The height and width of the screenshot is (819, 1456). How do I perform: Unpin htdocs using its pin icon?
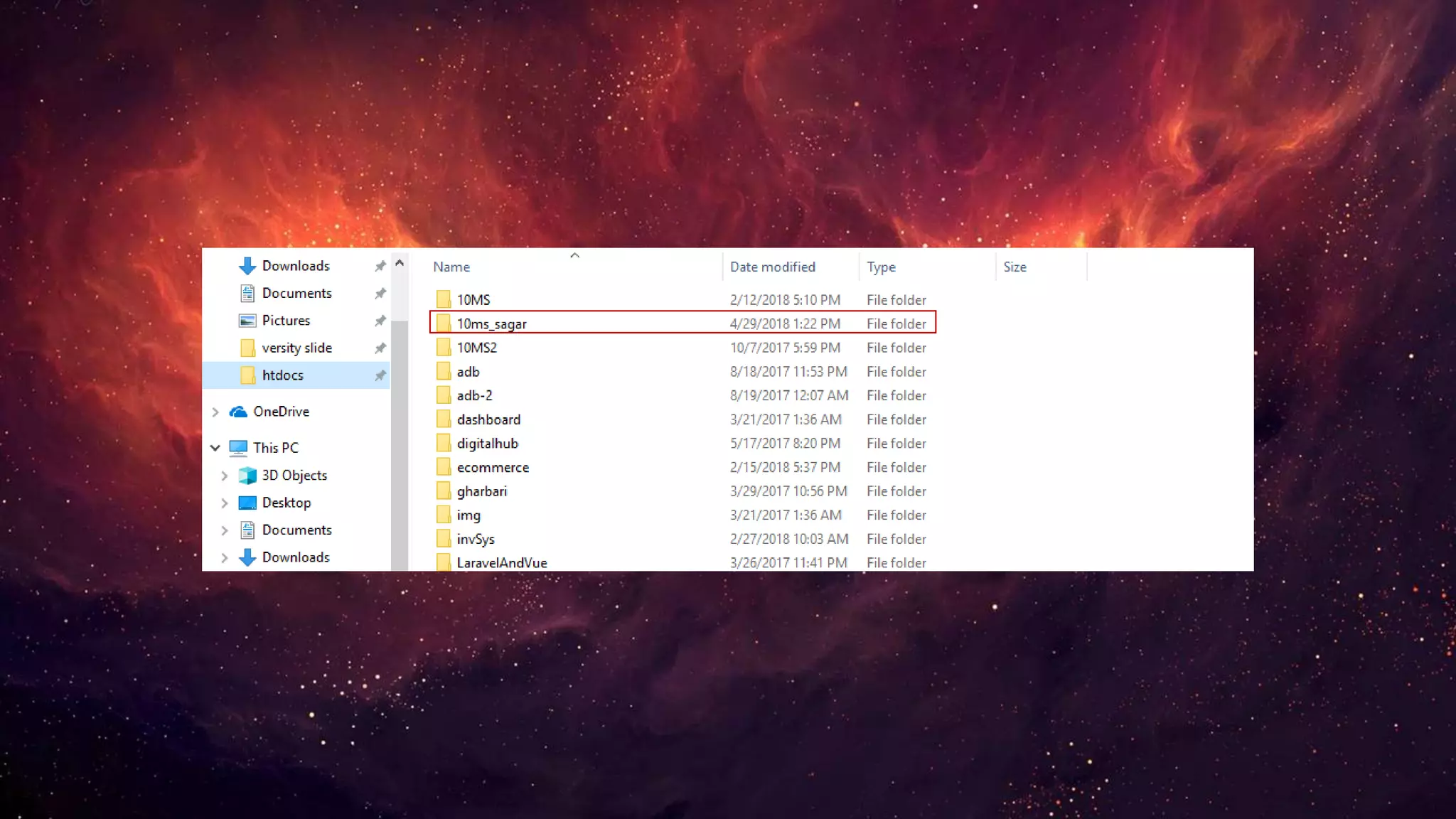[x=380, y=375]
